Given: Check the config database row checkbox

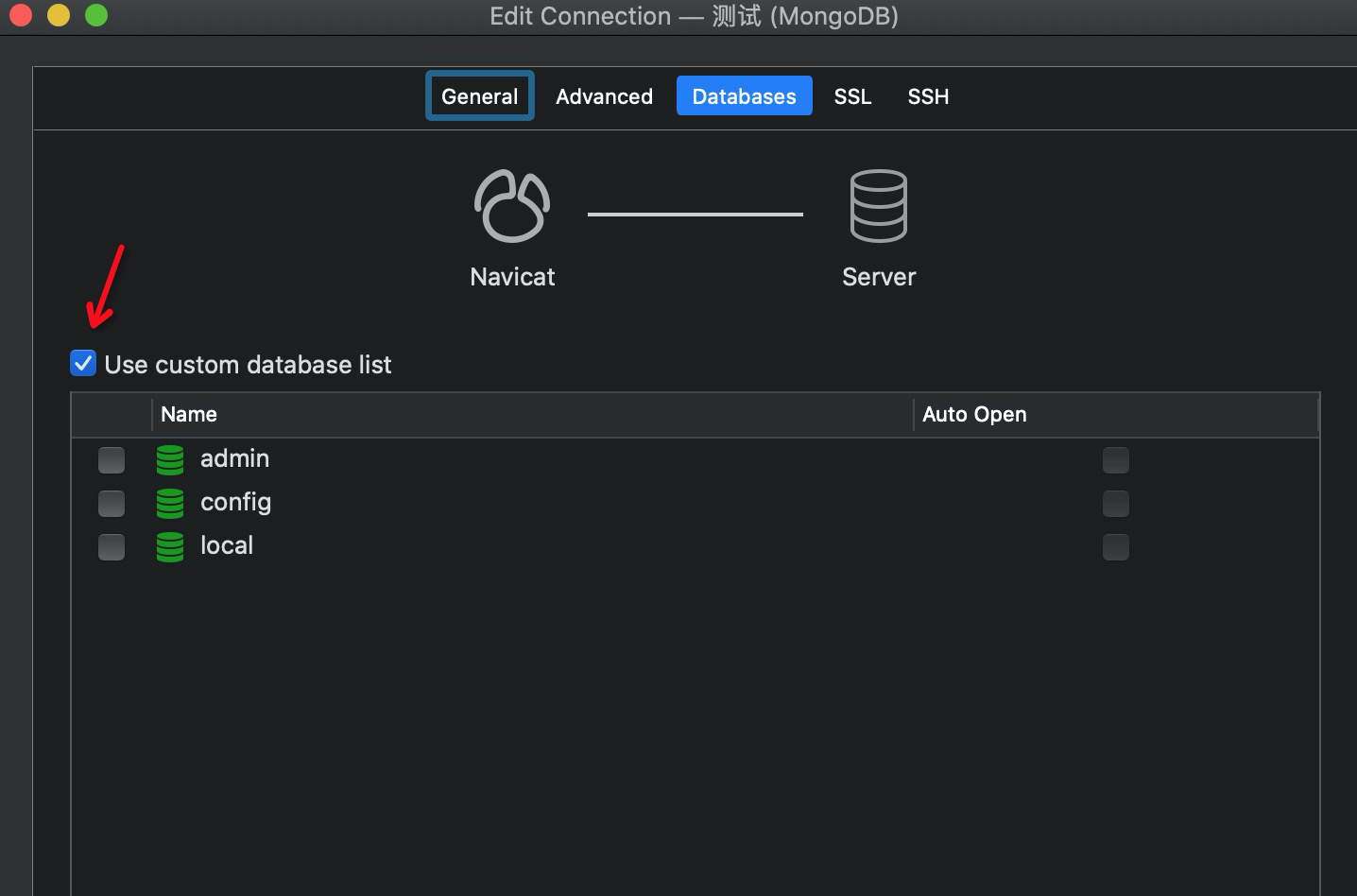Looking at the screenshot, I should click(112, 504).
